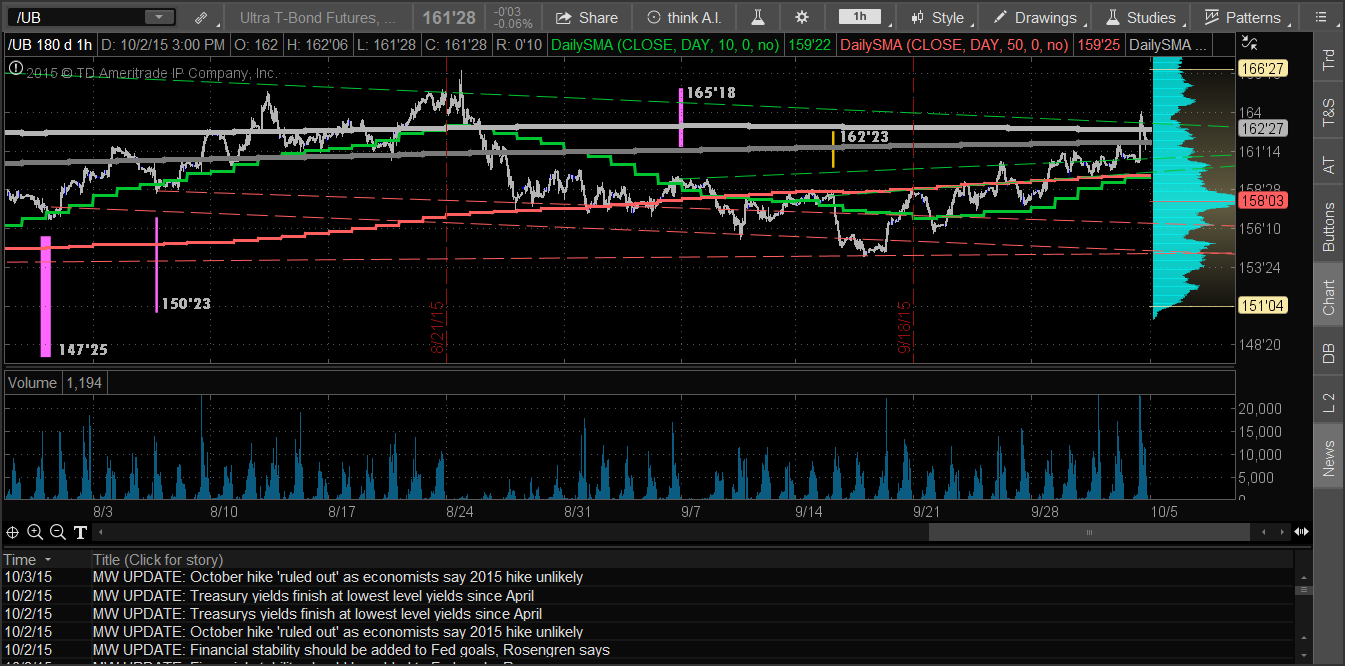Click the 9/18/15 vertical date line
The width and height of the screenshot is (1345, 666).
click(912, 212)
